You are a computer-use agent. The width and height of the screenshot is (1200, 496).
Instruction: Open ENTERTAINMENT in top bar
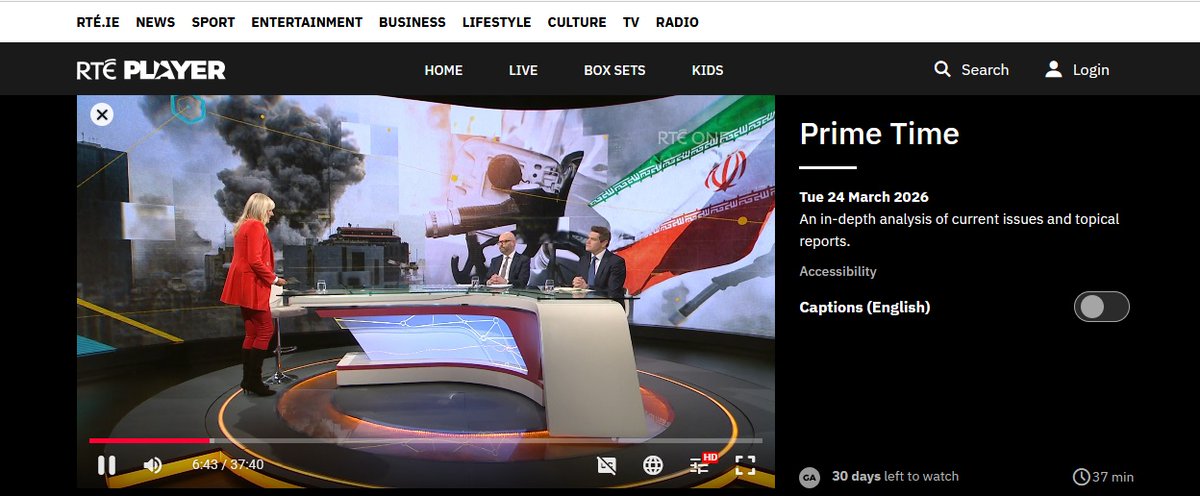pos(307,22)
